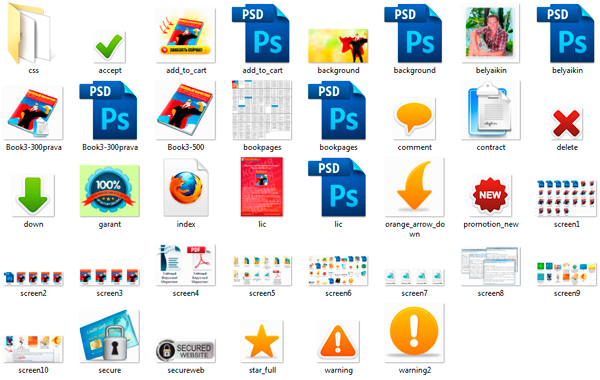
Task: Select the secureweb secured website image
Action: pyautogui.click(x=186, y=351)
